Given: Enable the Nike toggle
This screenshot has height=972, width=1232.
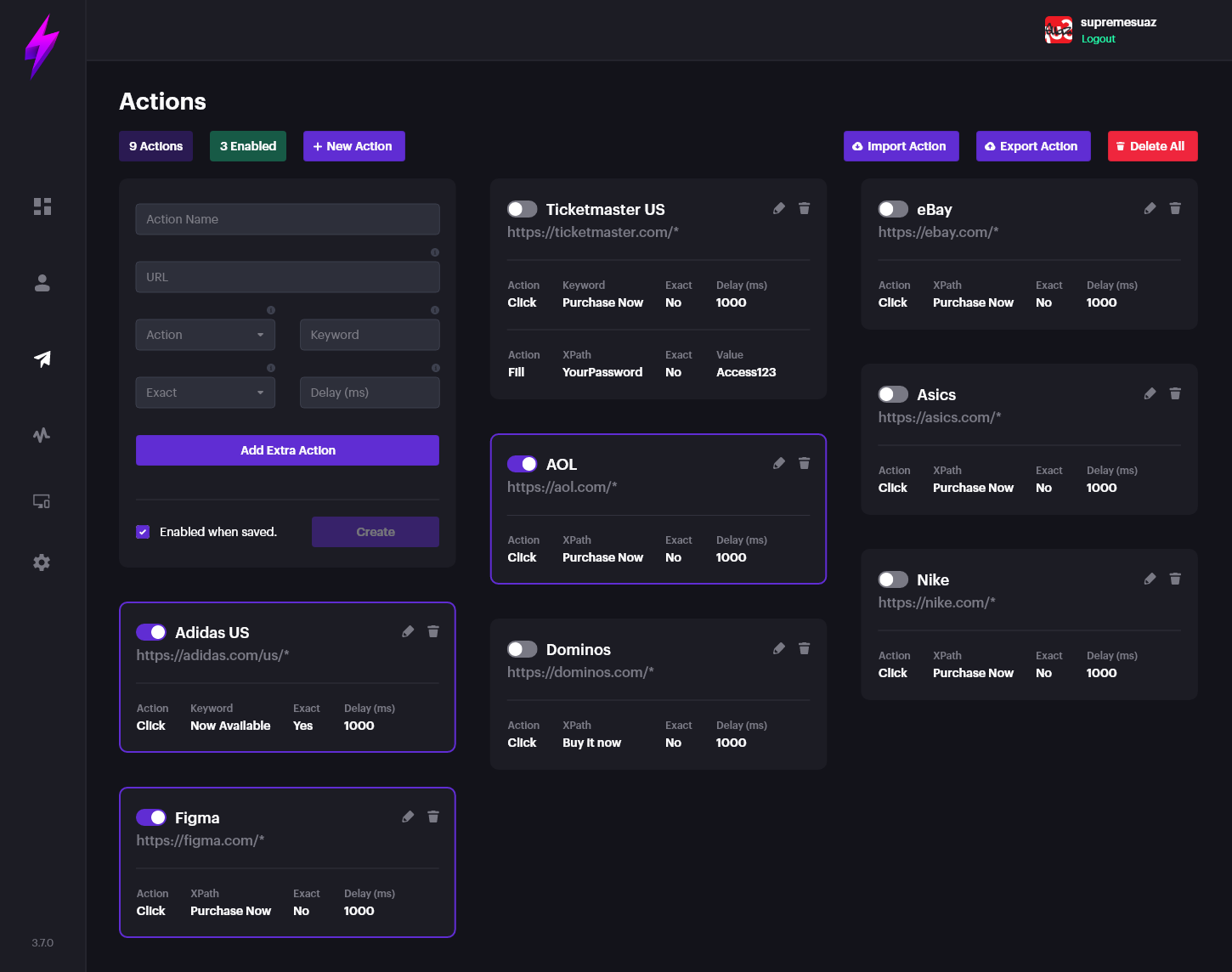Looking at the screenshot, I should pyautogui.click(x=893, y=579).
